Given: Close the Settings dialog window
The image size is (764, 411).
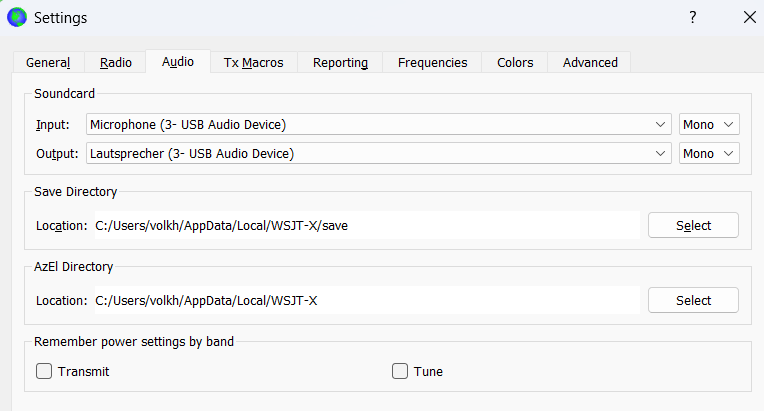Looking at the screenshot, I should [749, 17].
